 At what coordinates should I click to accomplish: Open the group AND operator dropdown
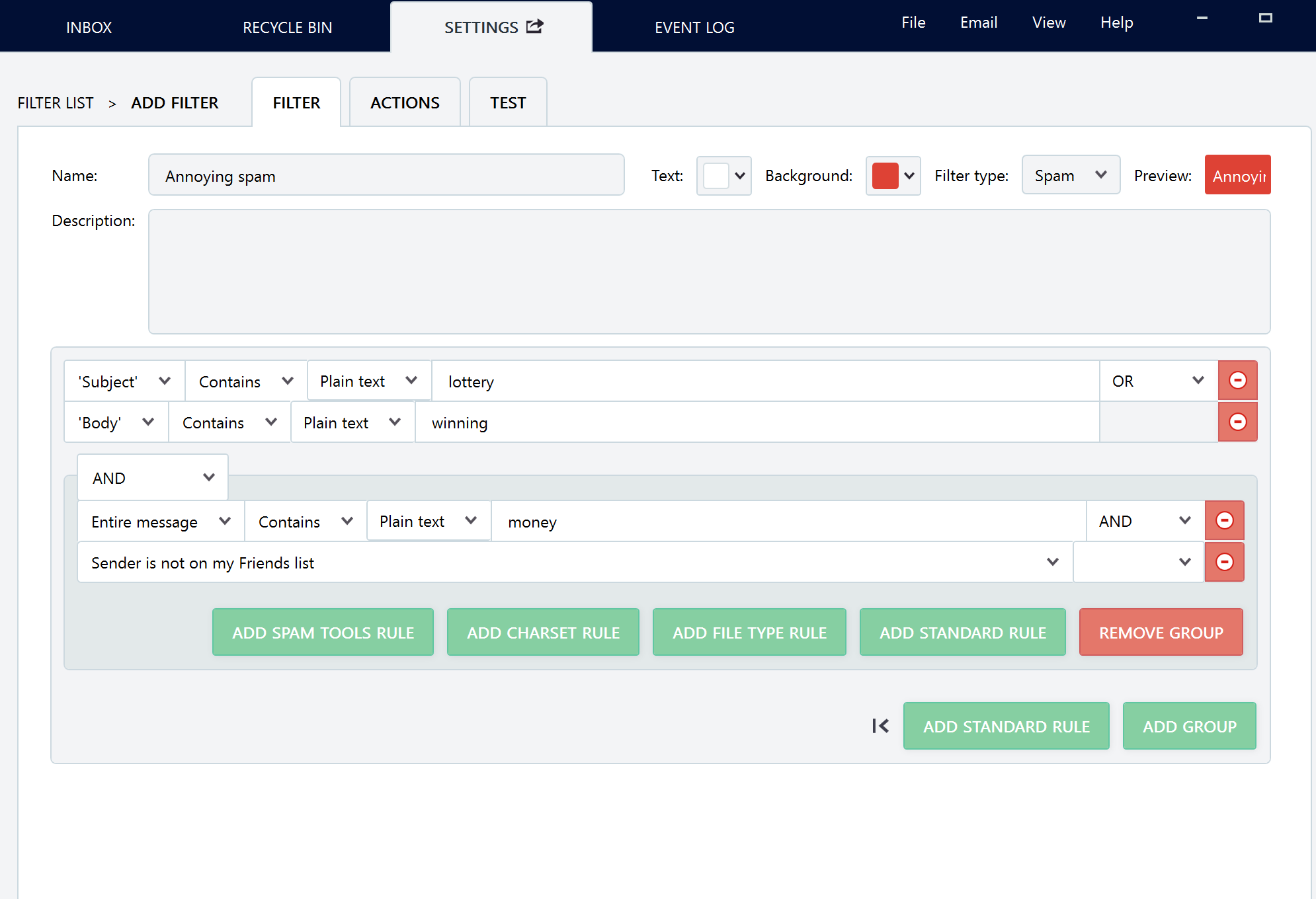point(153,477)
